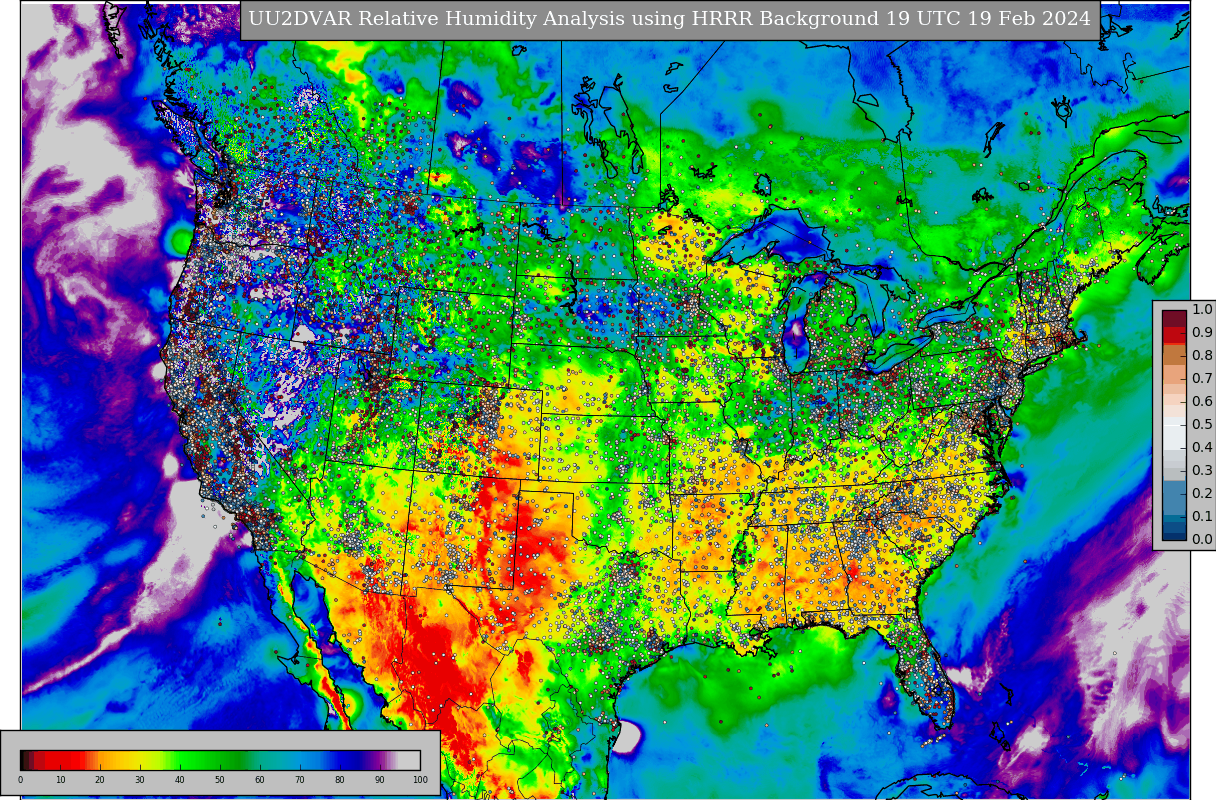Choose the 80 tick label on the humidity colorbar
Screen dimensions: 1216x800
[340, 780]
